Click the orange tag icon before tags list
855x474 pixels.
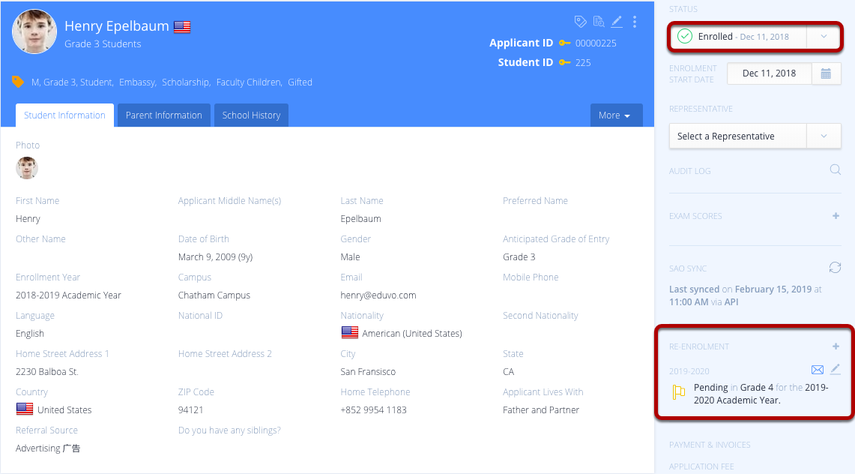click(x=18, y=82)
